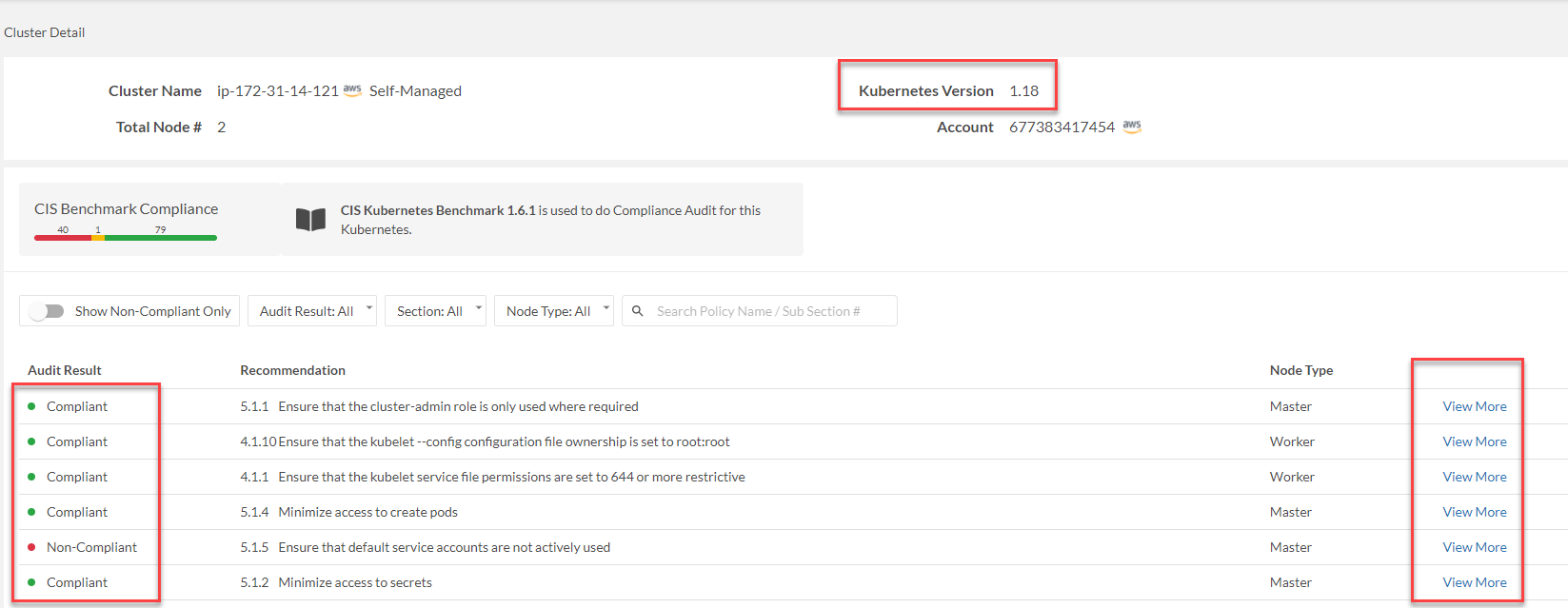Click the Audit Result column header
Screen dimensions: 1568x608
coord(65,370)
